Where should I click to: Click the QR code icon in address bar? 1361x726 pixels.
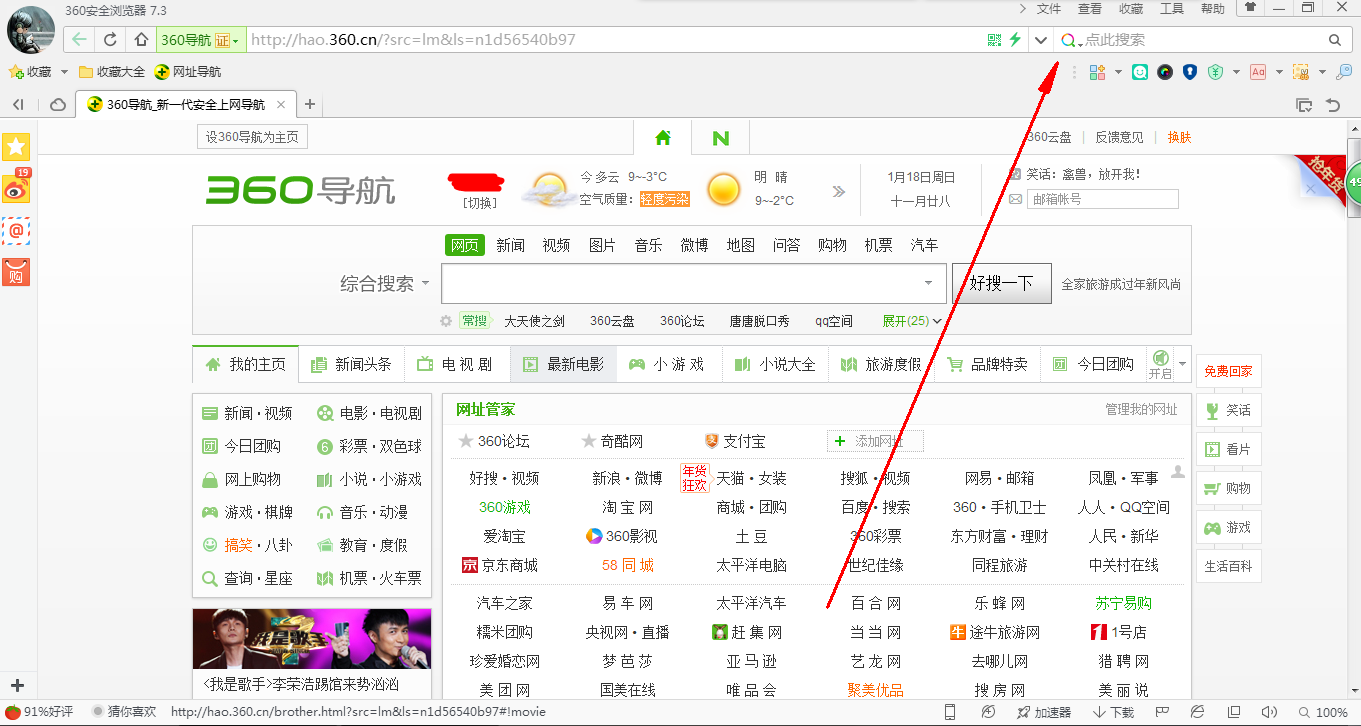[993, 40]
